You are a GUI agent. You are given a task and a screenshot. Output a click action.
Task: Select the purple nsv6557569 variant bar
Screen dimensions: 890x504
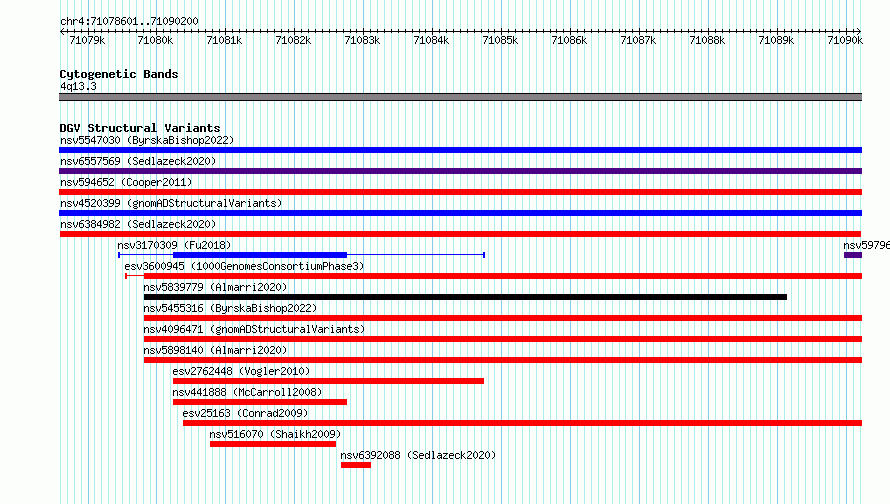[x=460, y=171]
